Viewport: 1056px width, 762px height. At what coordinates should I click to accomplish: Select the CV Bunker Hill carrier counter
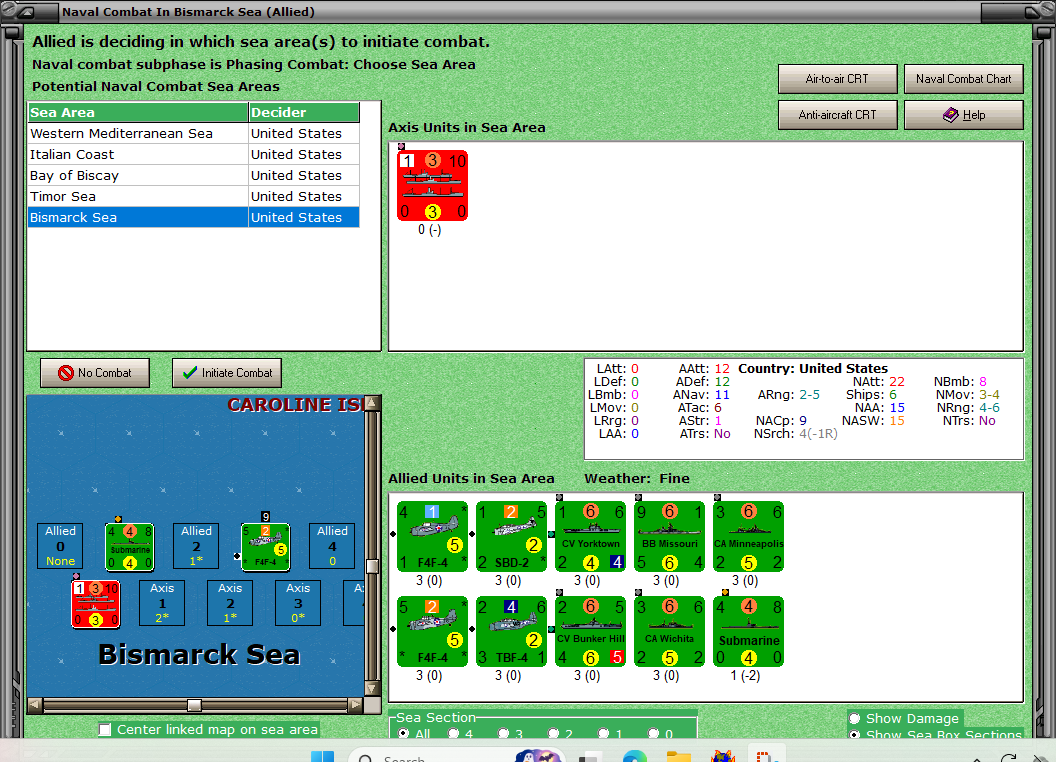click(590, 630)
